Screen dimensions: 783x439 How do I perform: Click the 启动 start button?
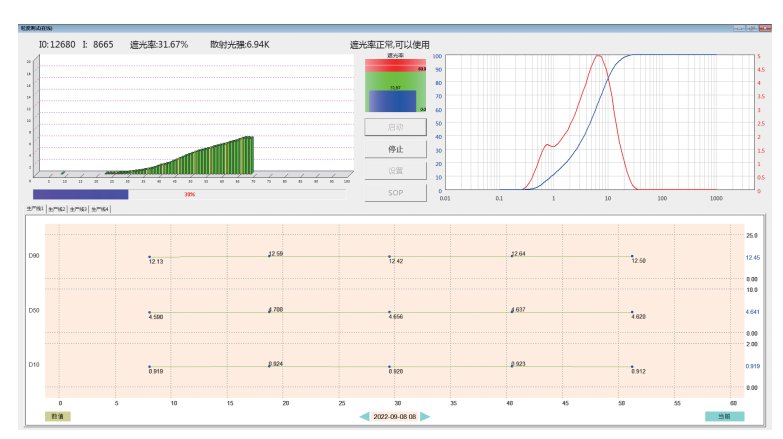pyautogui.click(x=395, y=128)
